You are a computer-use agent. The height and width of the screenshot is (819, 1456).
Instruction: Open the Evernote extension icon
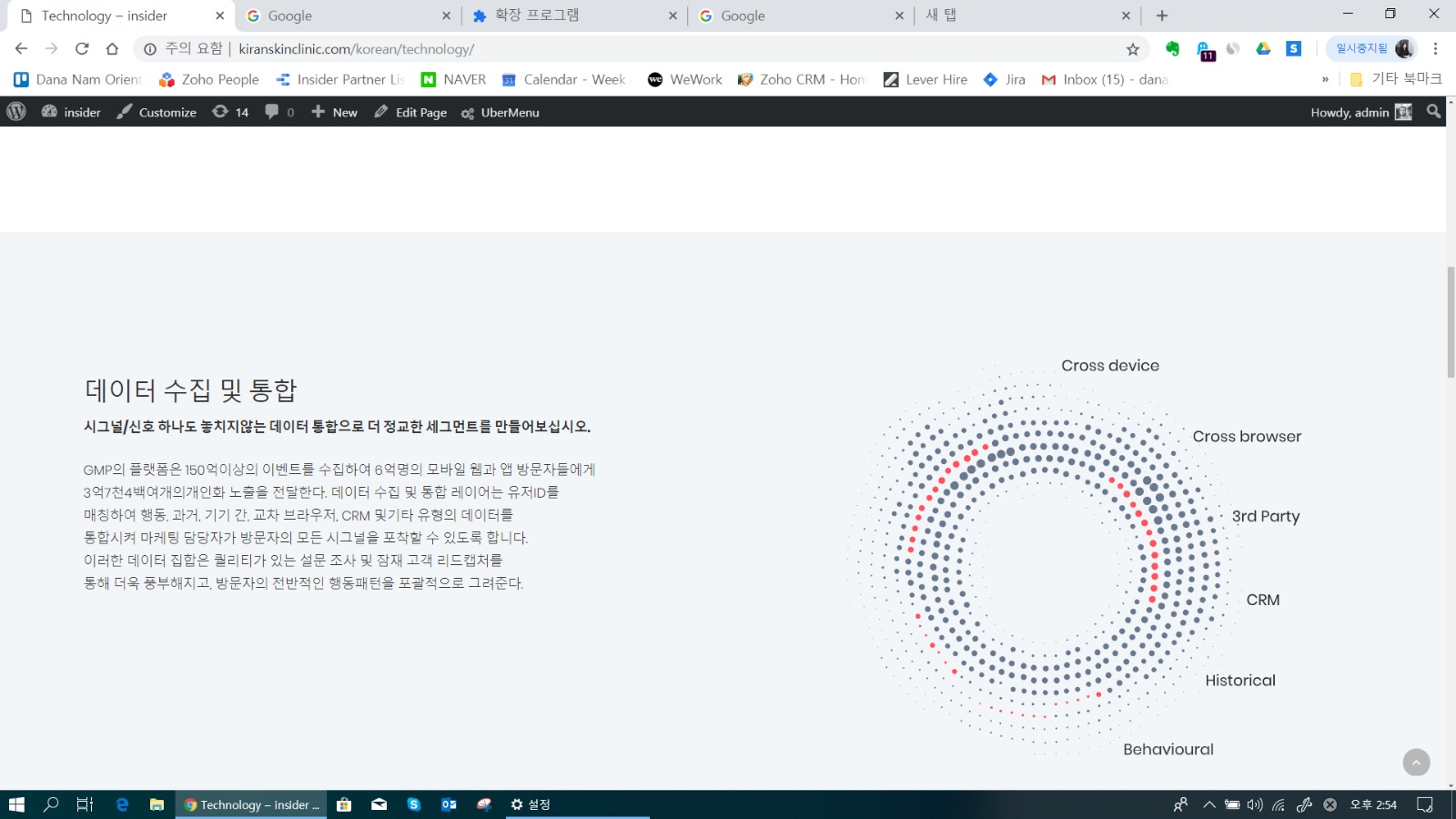point(1172,49)
